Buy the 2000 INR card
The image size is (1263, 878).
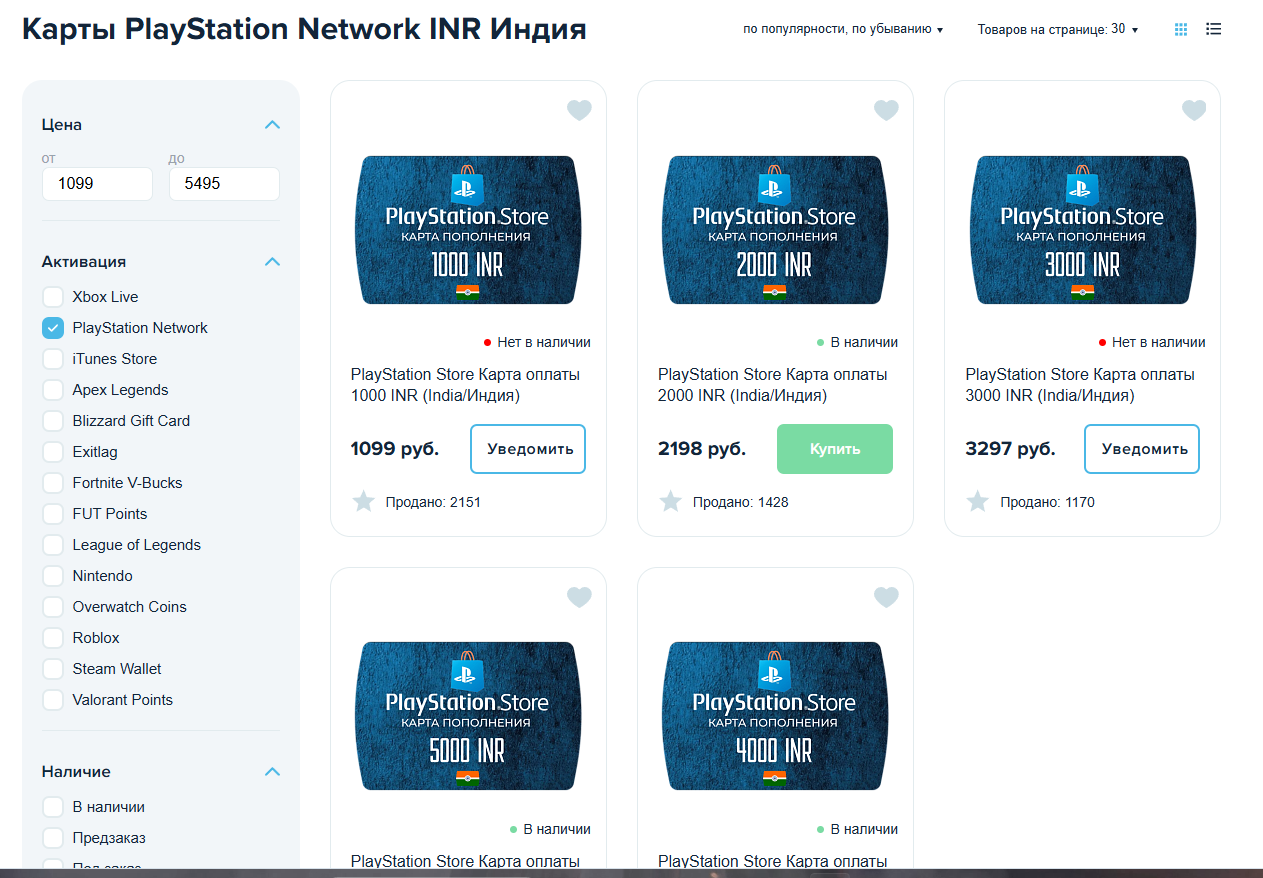tap(835, 449)
